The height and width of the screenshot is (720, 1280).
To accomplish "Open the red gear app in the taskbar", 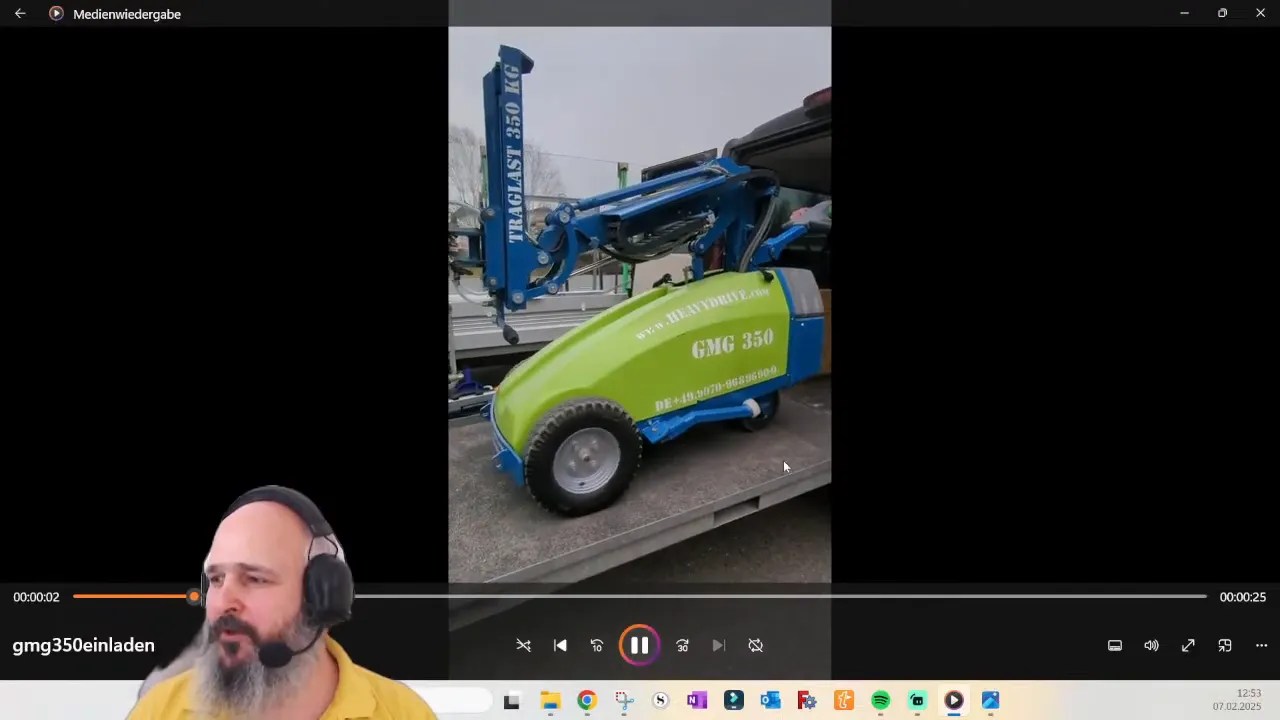I will [x=807, y=701].
